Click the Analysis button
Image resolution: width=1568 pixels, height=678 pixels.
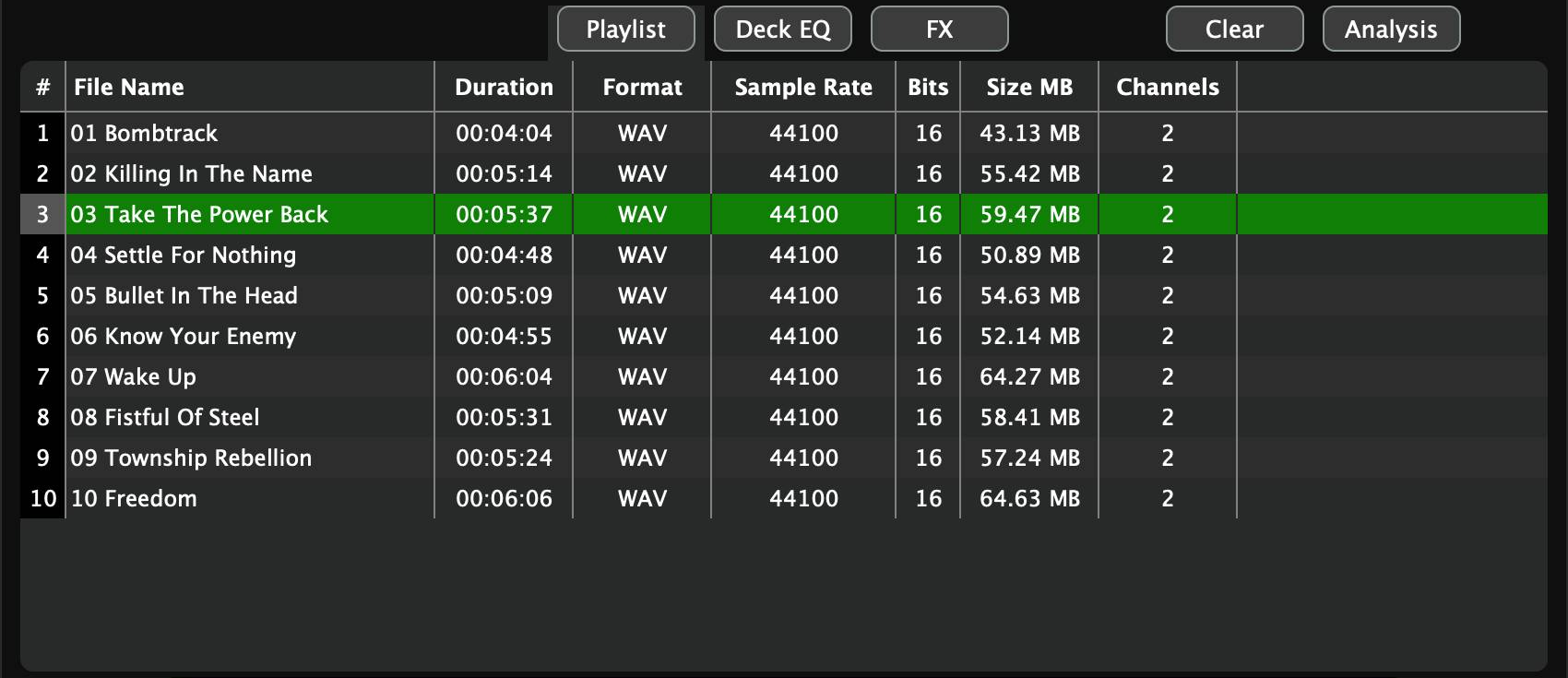coord(1392,30)
